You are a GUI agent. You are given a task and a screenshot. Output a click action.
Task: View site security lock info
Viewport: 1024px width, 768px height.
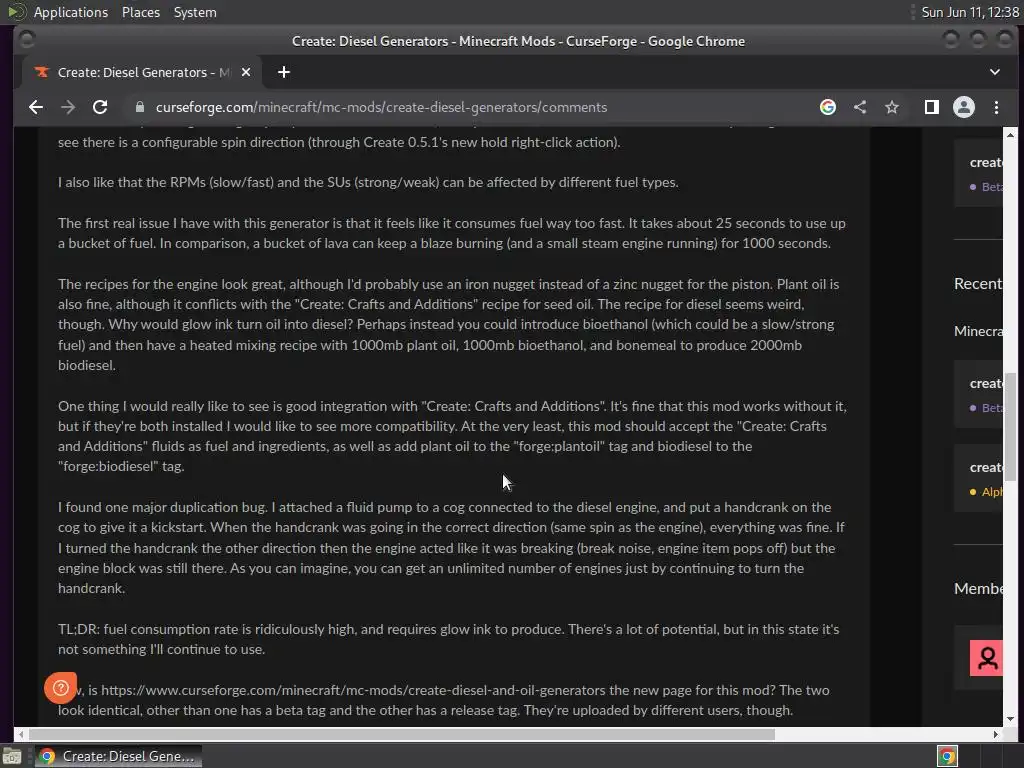(x=139, y=107)
